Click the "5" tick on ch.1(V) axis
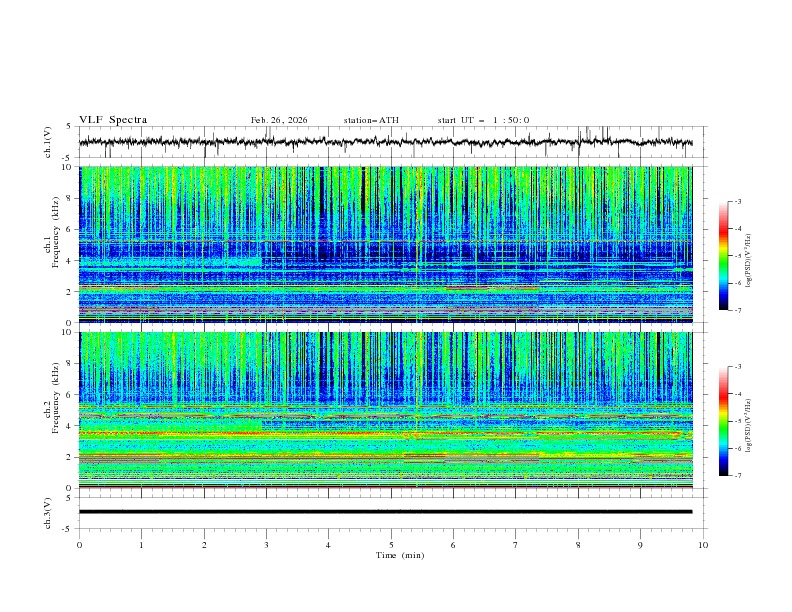792x612 pixels. pyautogui.click(x=69, y=127)
